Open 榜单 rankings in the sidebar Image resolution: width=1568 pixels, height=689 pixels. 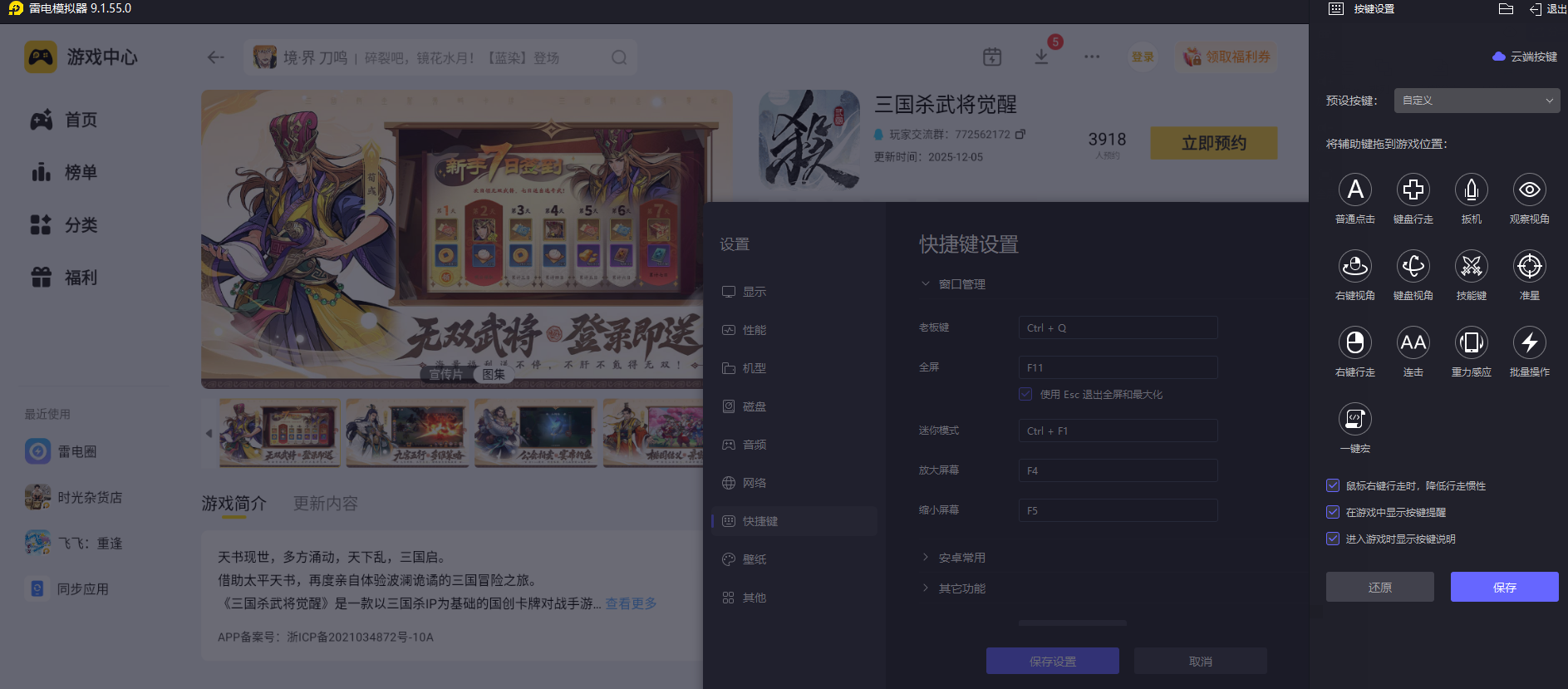(x=64, y=172)
